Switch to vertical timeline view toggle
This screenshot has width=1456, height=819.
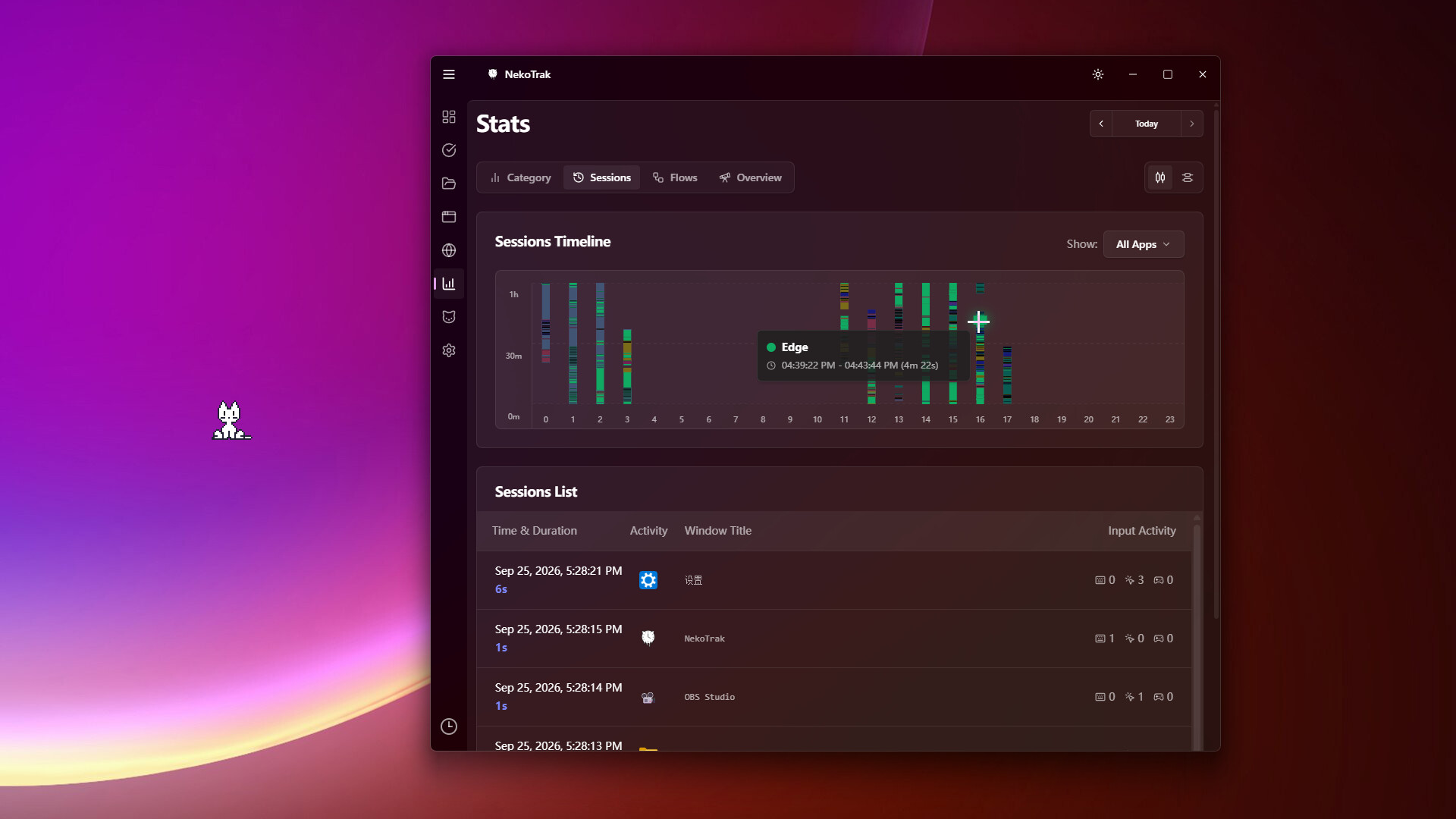[x=1160, y=177]
